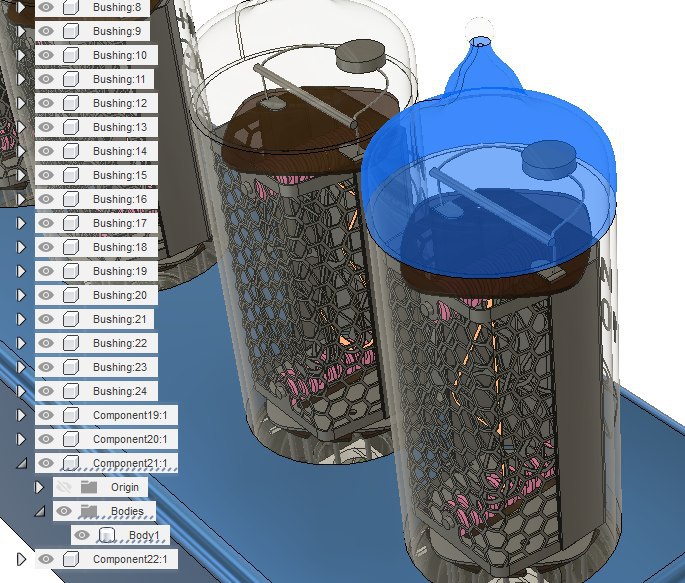Hide the Bushing:21 component
The height and width of the screenshot is (583, 685).
(x=46, y=319)
